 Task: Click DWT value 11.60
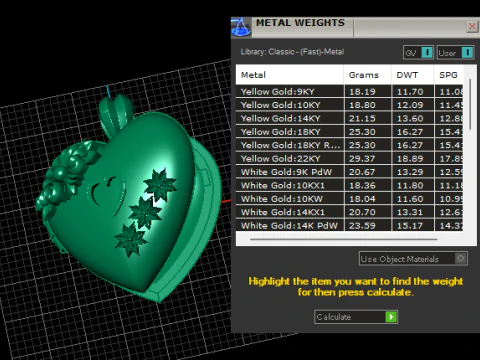[410, 198]
